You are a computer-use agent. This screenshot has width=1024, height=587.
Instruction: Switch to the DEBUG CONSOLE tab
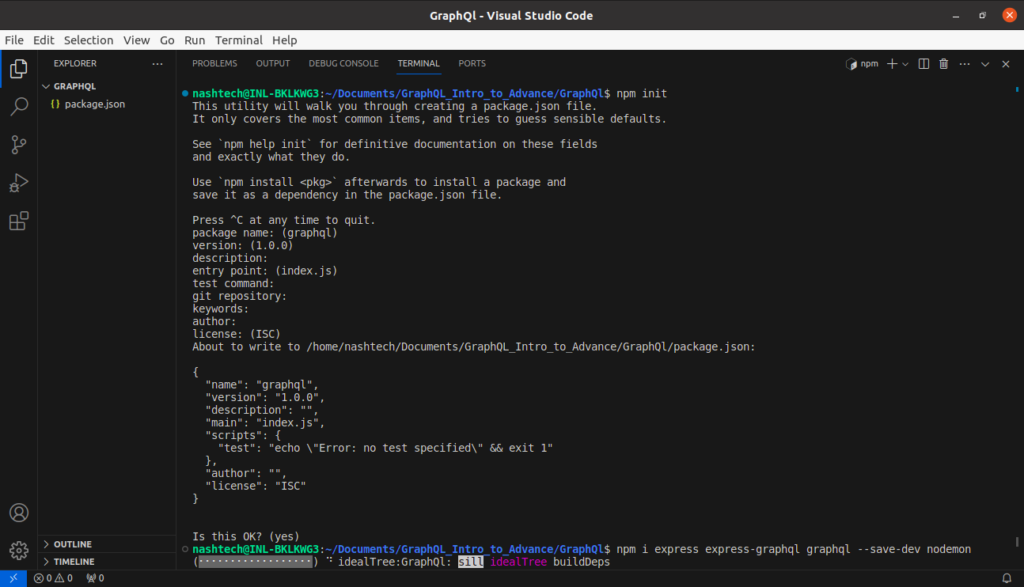tap(343, 63)
